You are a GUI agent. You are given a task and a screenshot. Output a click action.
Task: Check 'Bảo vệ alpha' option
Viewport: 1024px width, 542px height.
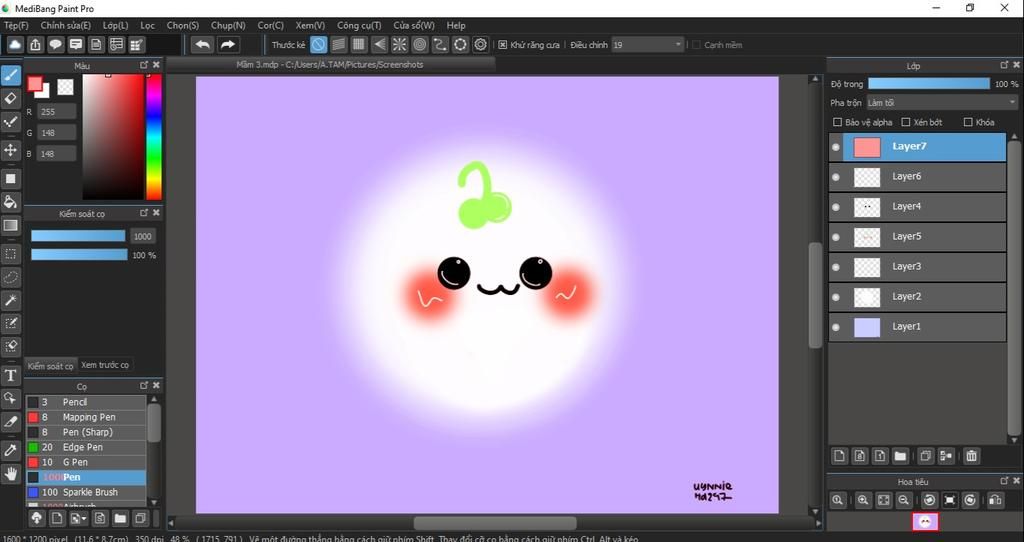click(x=837, y=122)
